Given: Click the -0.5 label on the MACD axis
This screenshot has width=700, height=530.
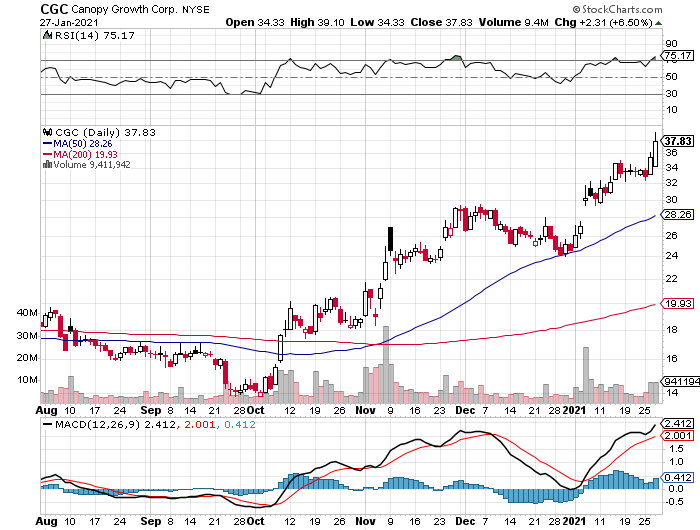Looking at the screenshot, I should coord(673,502).
